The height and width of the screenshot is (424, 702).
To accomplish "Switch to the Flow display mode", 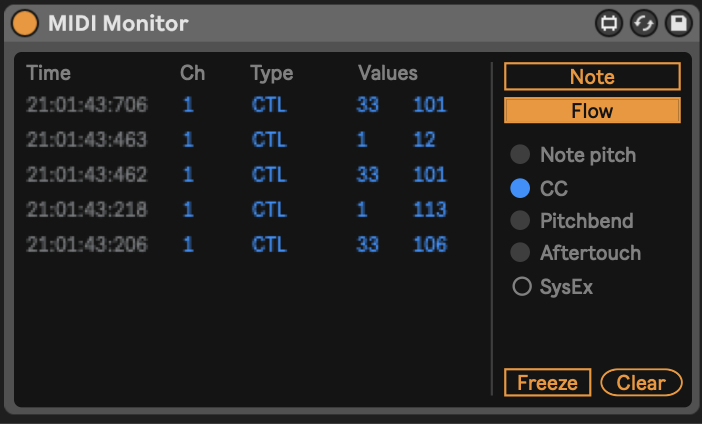I will (x=592, y=110).
